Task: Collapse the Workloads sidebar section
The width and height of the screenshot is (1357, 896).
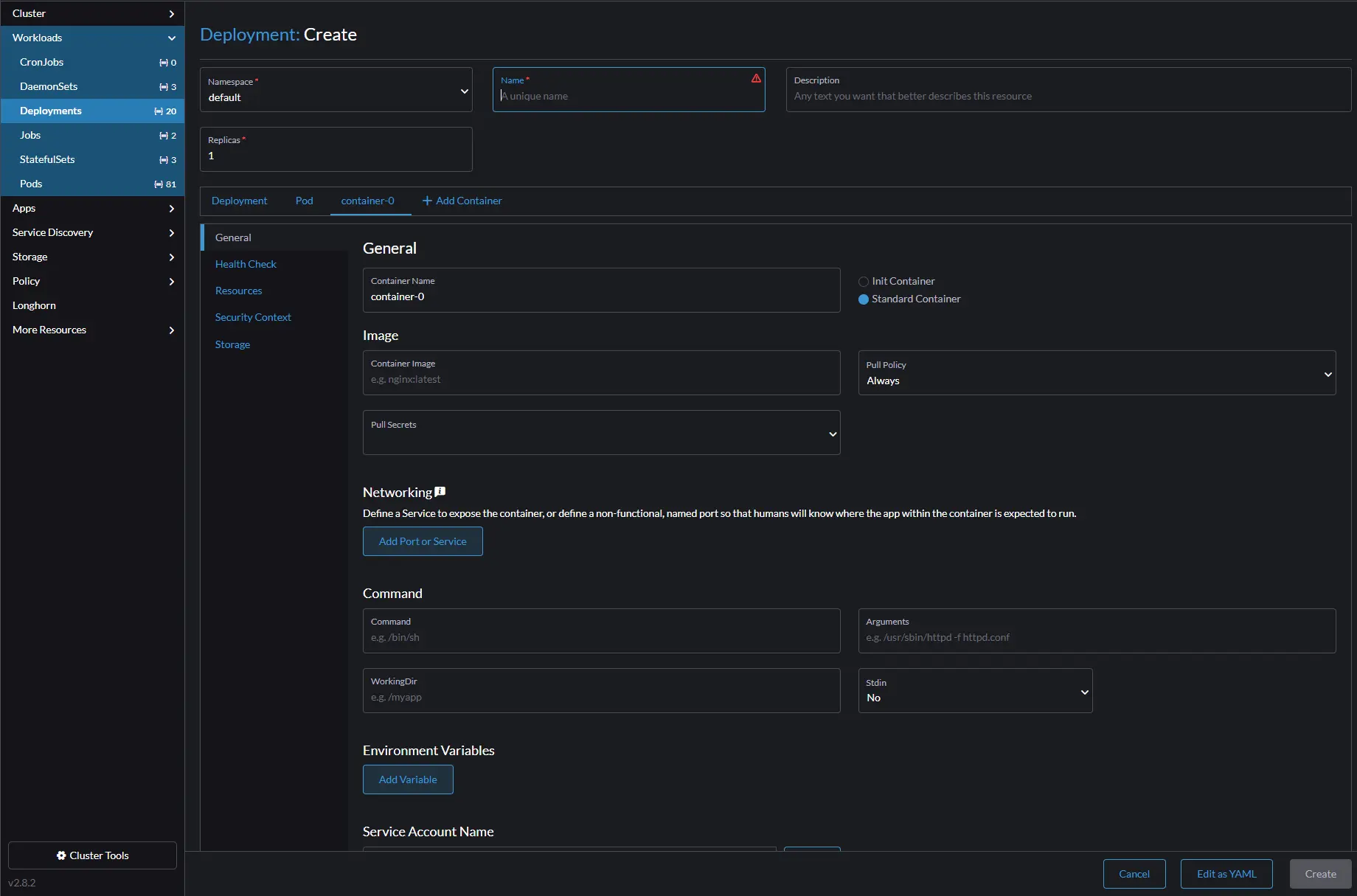Action: pyautogui.click(x=172, y=38)
